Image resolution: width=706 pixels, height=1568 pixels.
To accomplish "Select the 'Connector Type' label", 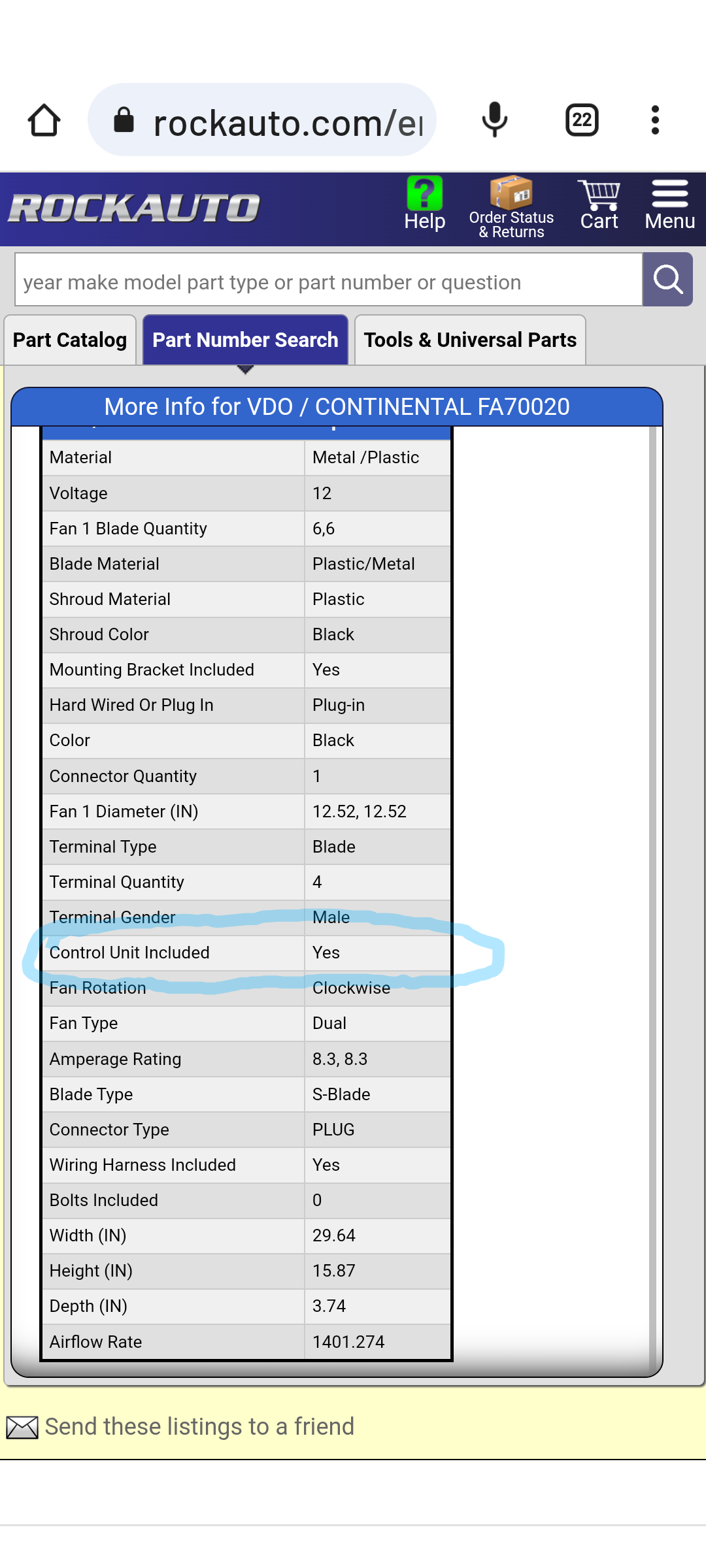I will click(x=109, y=1130).
